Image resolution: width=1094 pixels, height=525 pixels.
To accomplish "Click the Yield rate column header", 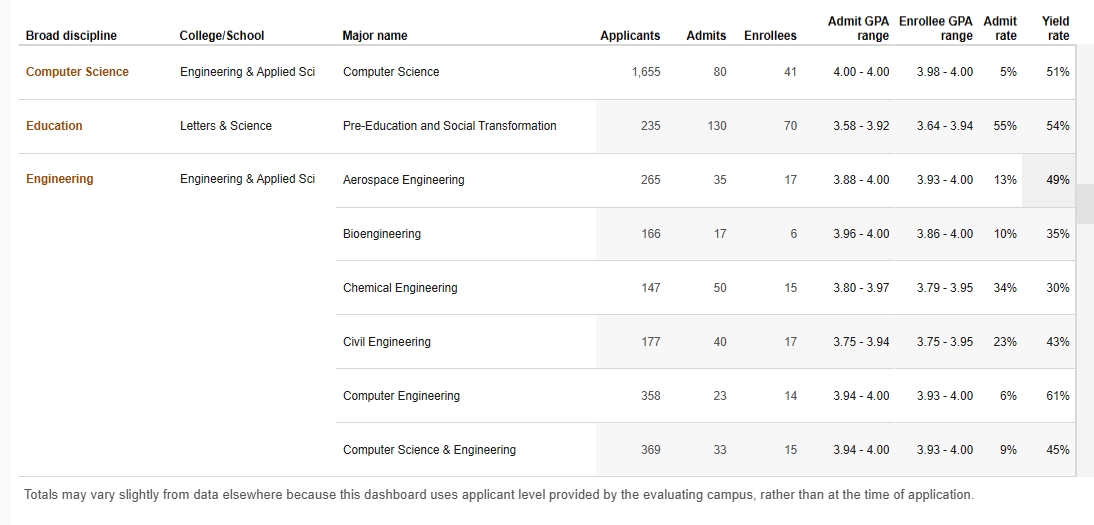I will (1055, 28).
